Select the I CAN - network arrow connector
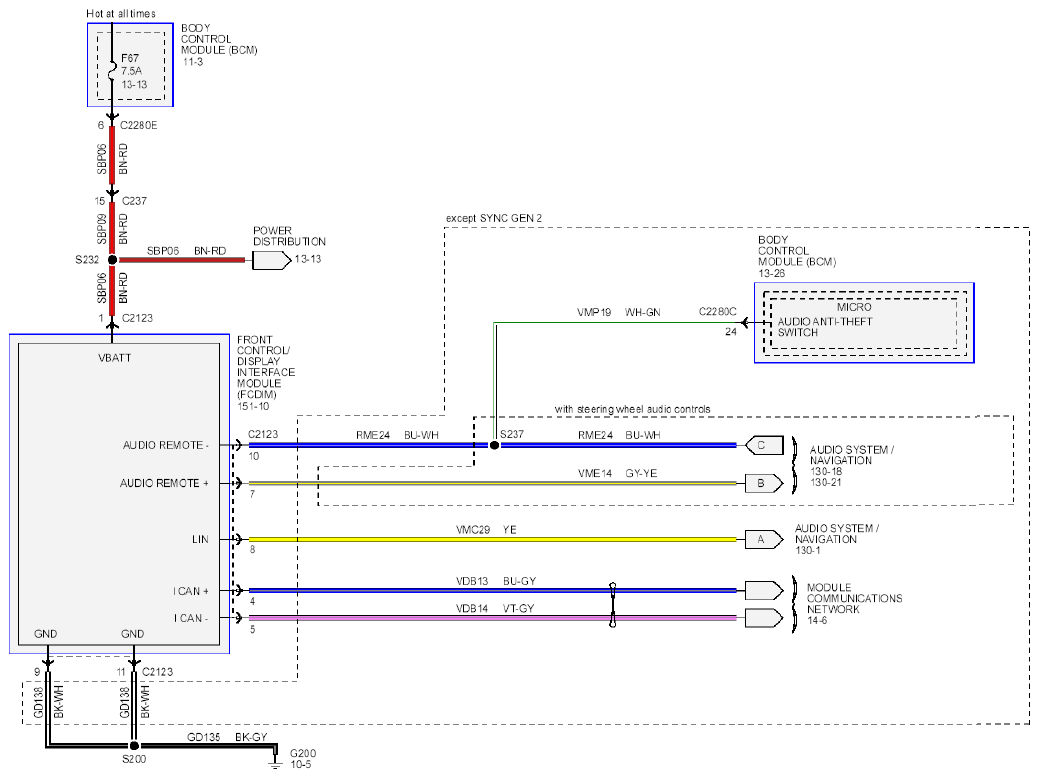The height and width of the screenshot is (778, 1039). tap(764, 618)
